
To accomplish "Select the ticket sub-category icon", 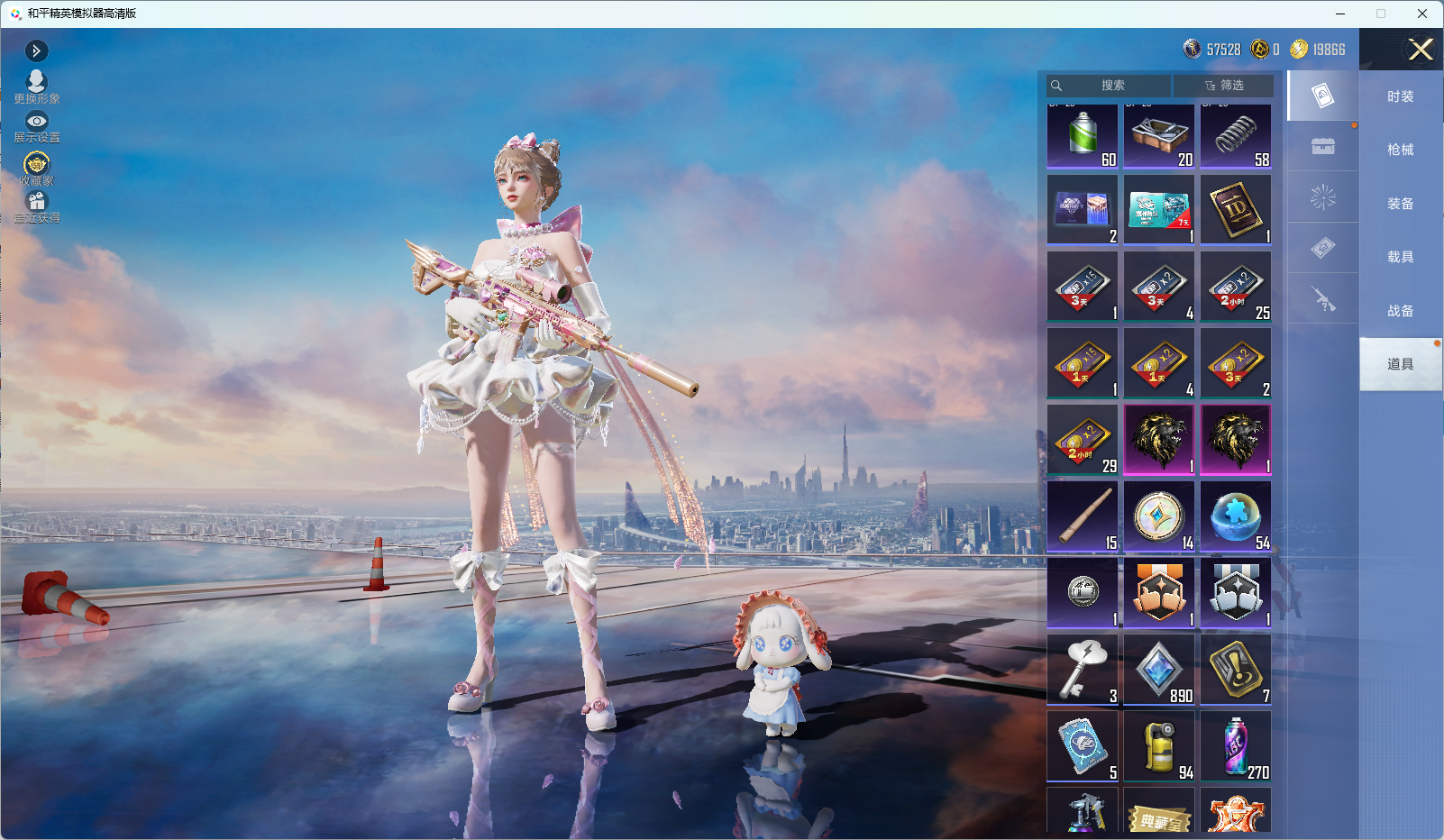I will click(x=1323, y=248).
